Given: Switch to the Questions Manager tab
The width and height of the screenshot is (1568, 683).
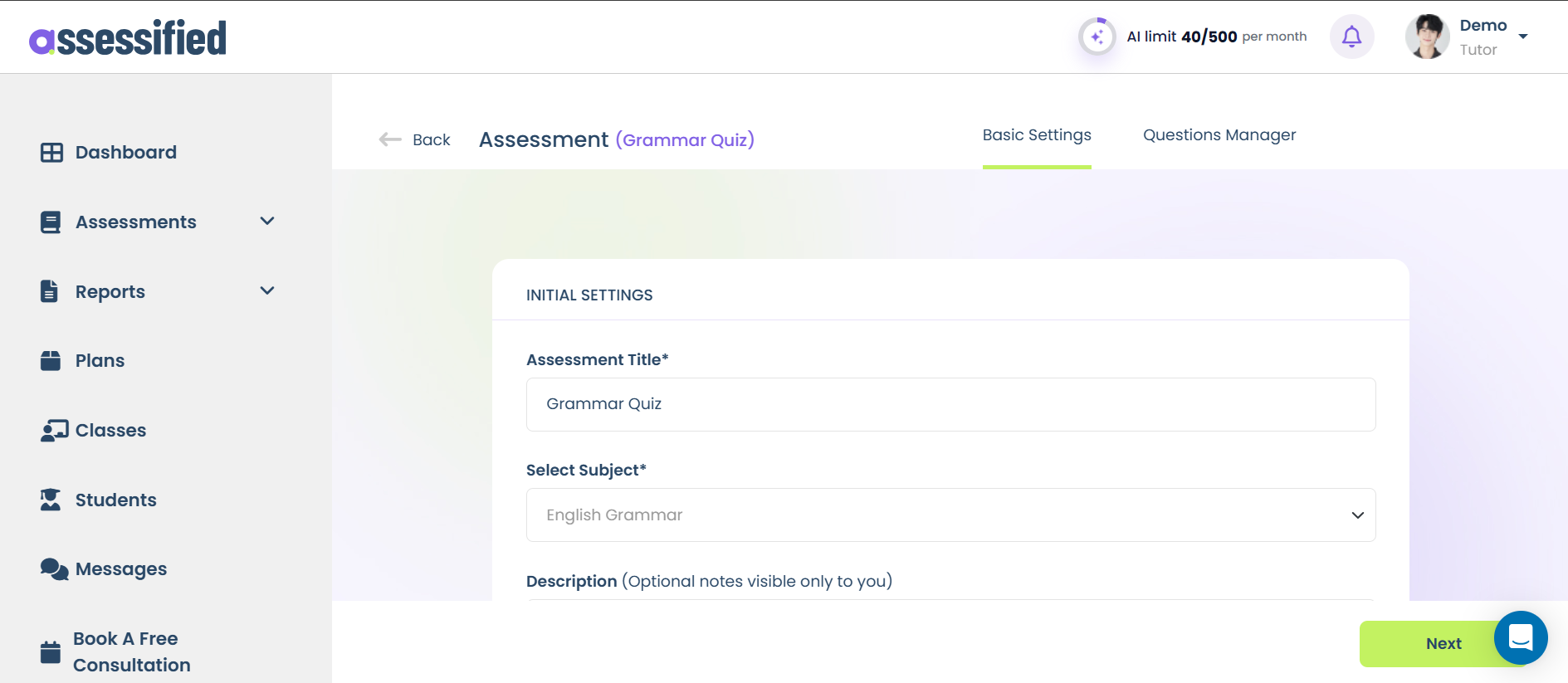Looking at the screenshot, I should coord(1219,135).
